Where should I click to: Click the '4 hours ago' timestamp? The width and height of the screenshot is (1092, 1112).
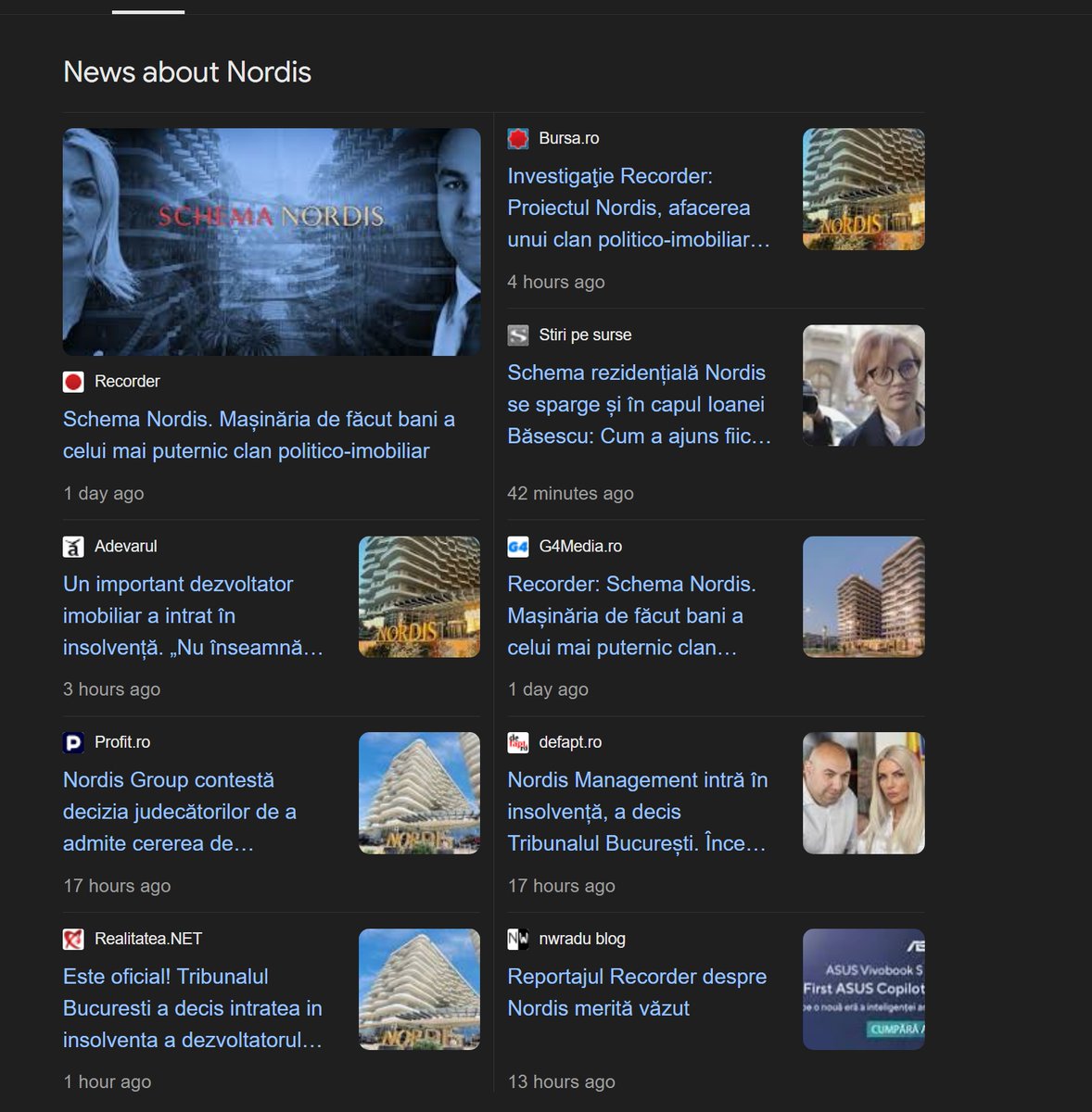coord(556,283)
